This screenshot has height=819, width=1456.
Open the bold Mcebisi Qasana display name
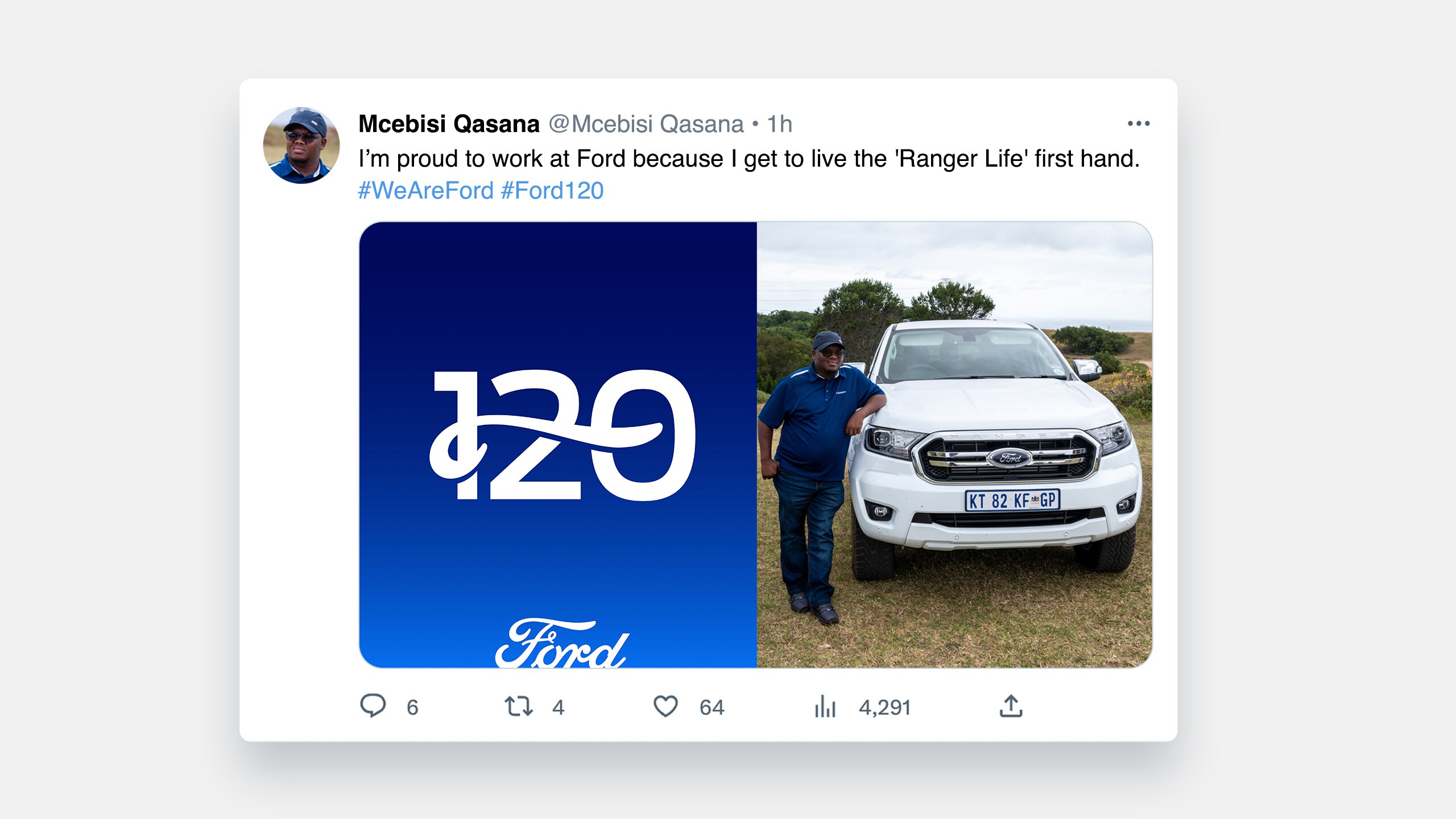449,124
